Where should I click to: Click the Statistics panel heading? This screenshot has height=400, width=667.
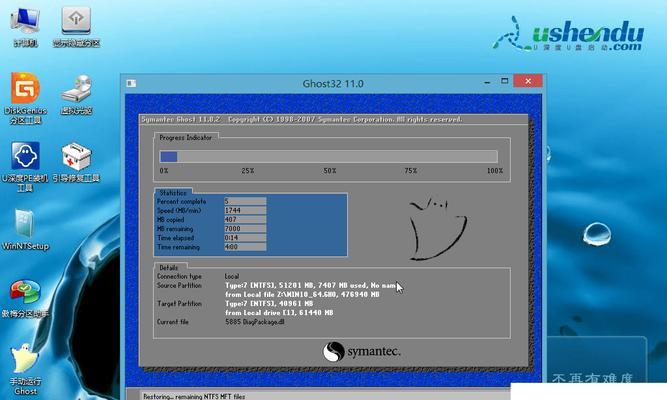click(x=173, y=193)
